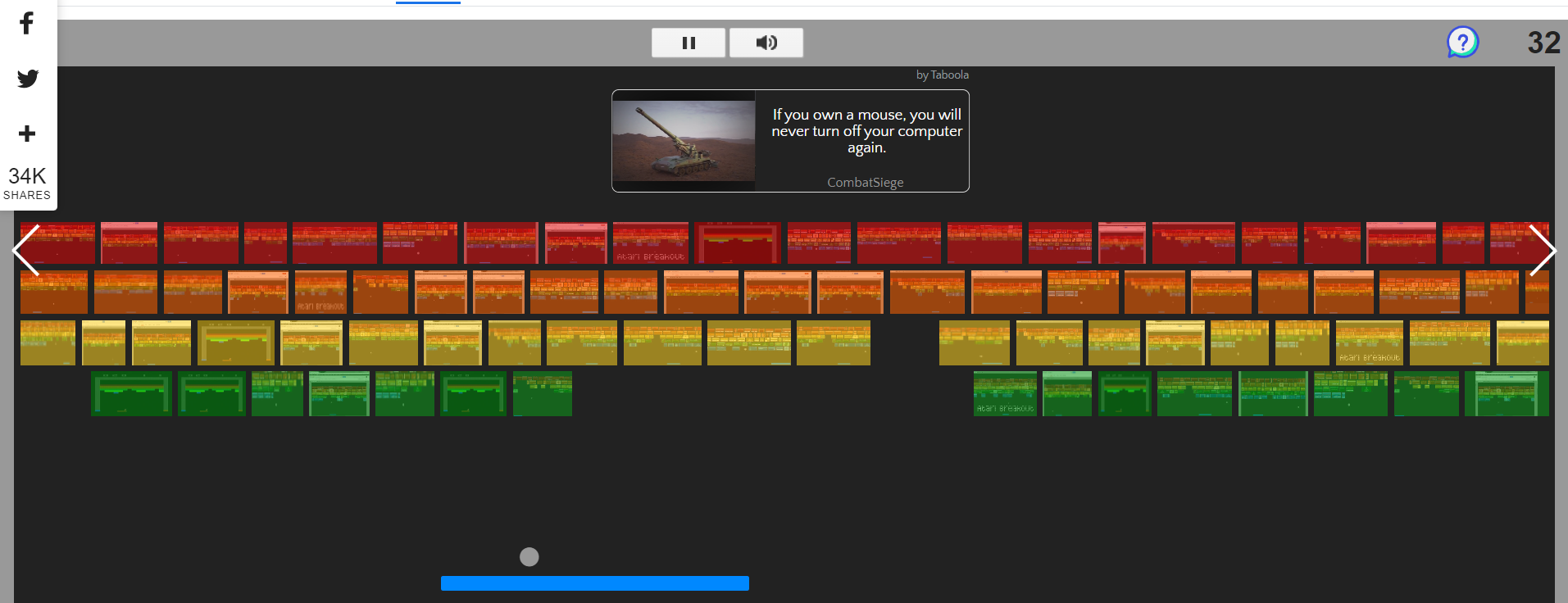The width and height of the screenshot is (1568, 603).
Task: Open the CombatSiege ad thumbnail image
Action: click(x=684, y=141)
